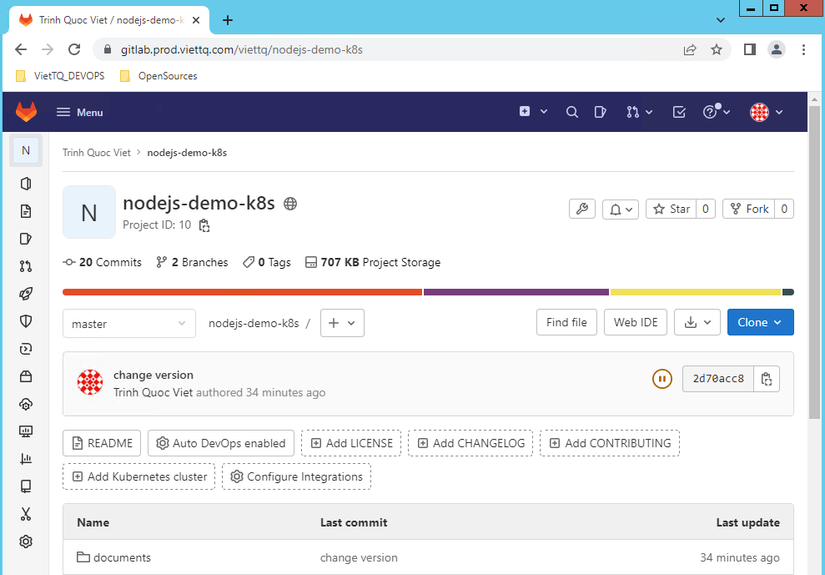825x575 pixels.
Task: Star the nodejs-demo-k8s project
Action: point(671,209)
